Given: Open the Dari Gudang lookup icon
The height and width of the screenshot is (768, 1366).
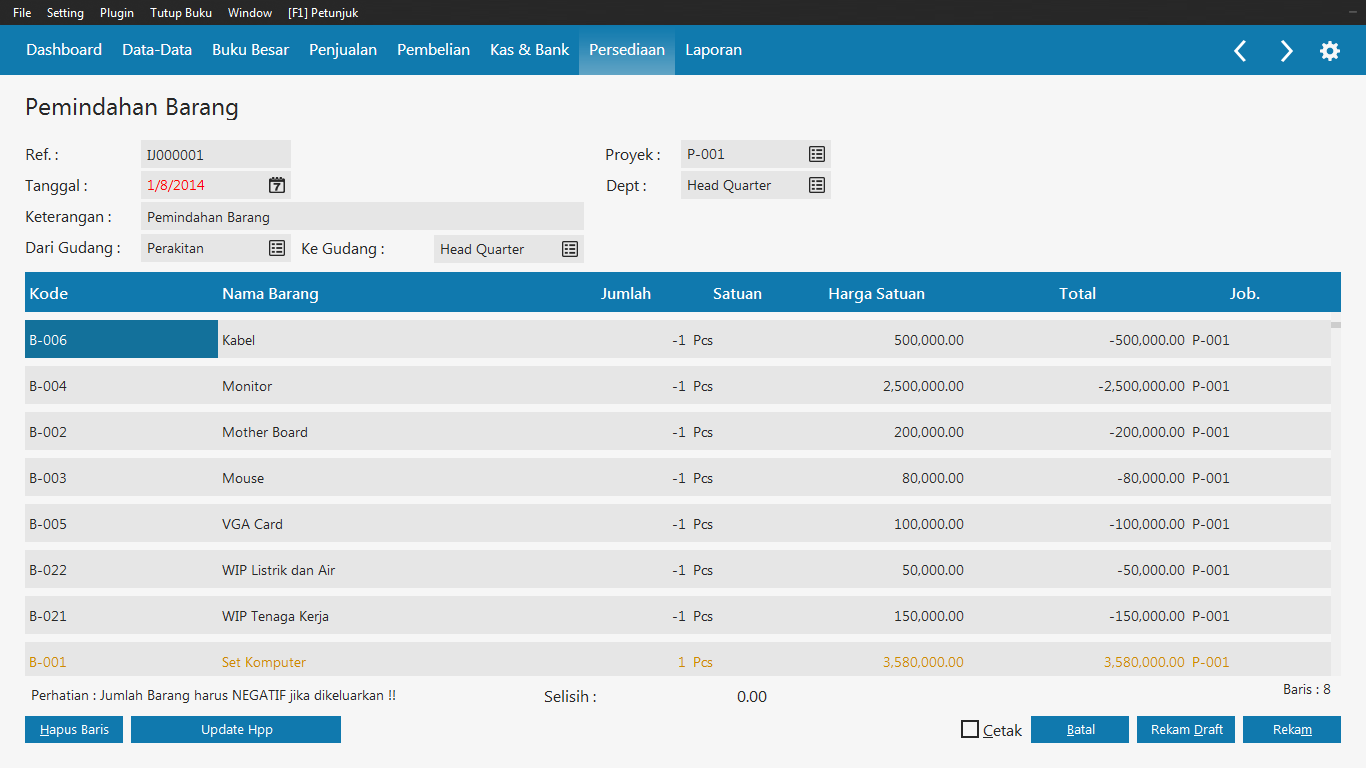Looking at the screenshot, I should coord(277,248).
